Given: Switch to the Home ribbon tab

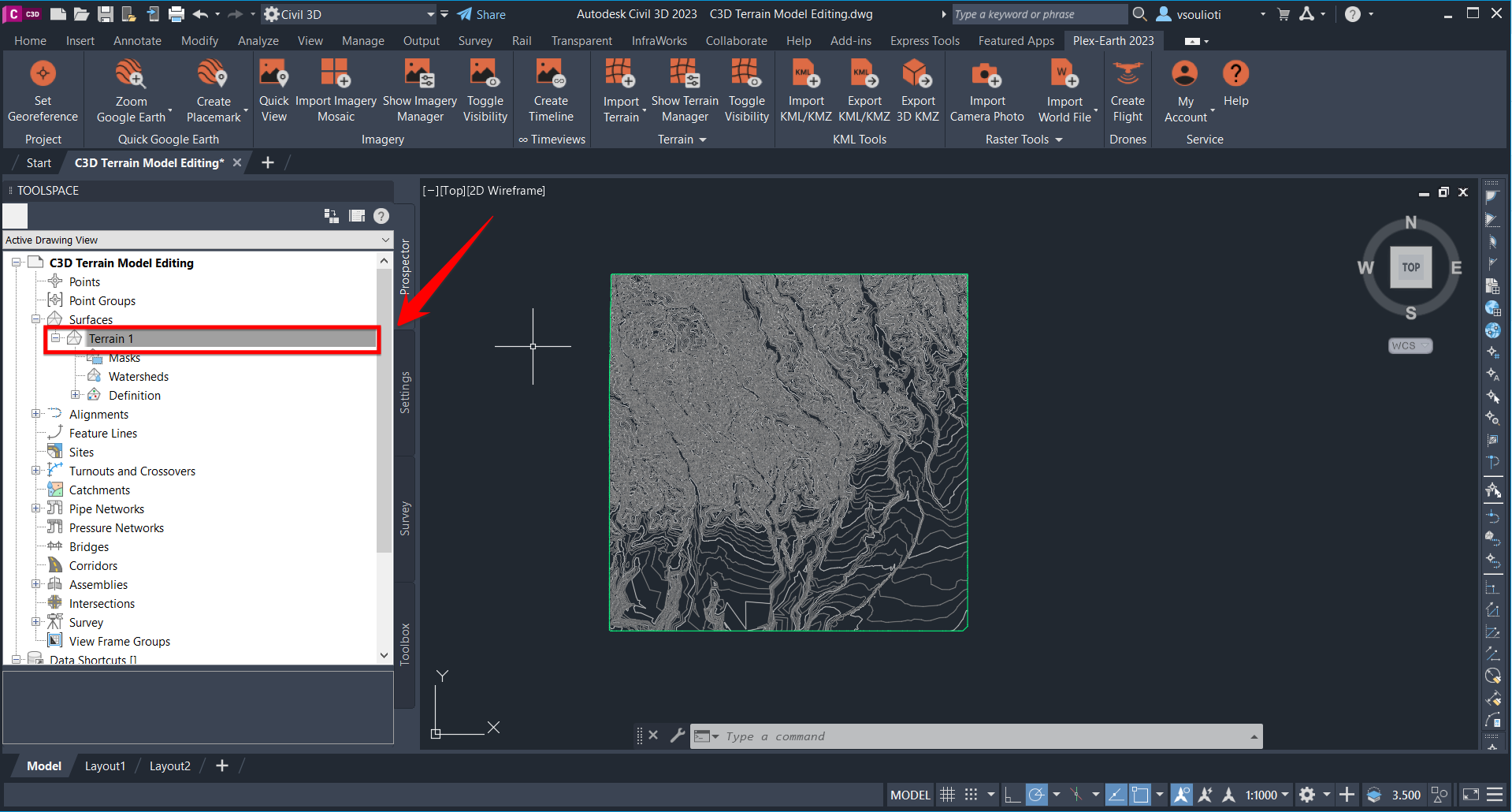Looking at the screenshot, I should tap(30, 41).
